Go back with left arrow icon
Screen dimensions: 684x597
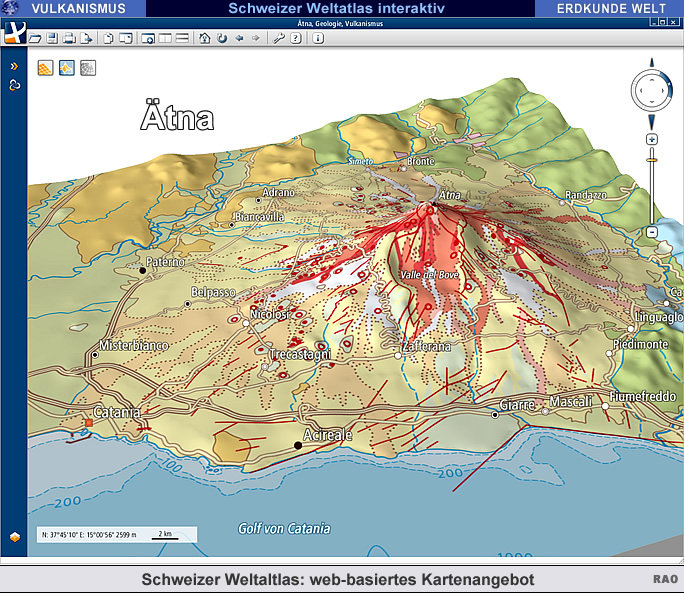click(239, 38)
